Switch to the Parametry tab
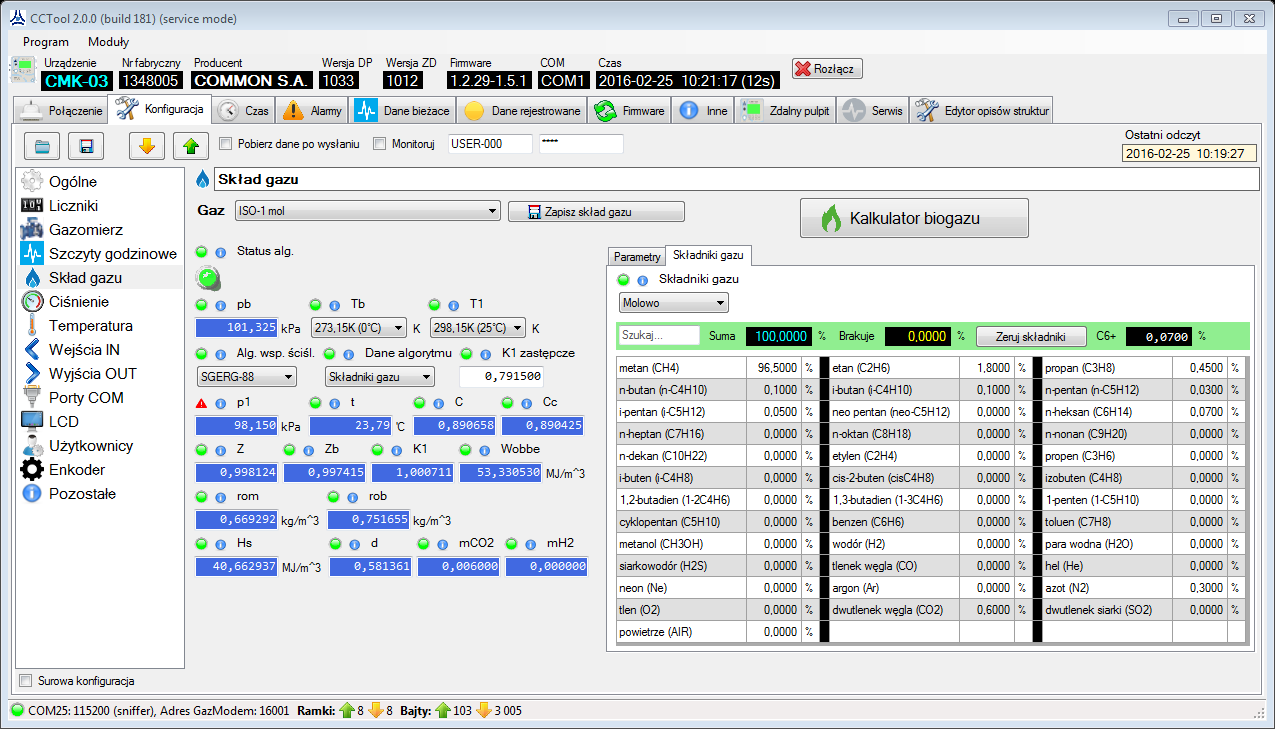Image resolution: width=1275 pixels, height=729 pixels. 637,256
